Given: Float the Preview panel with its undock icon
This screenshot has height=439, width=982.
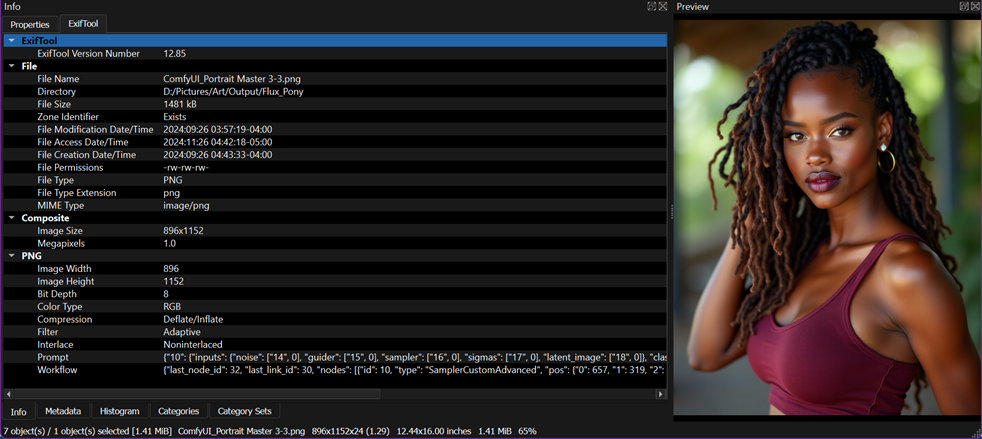Looking at the screenshot, I should 964,6.
